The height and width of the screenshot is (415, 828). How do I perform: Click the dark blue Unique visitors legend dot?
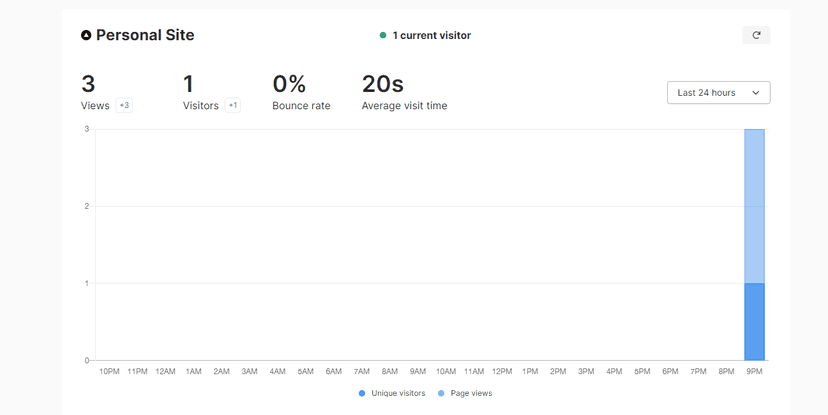click(x=362, y=393)
